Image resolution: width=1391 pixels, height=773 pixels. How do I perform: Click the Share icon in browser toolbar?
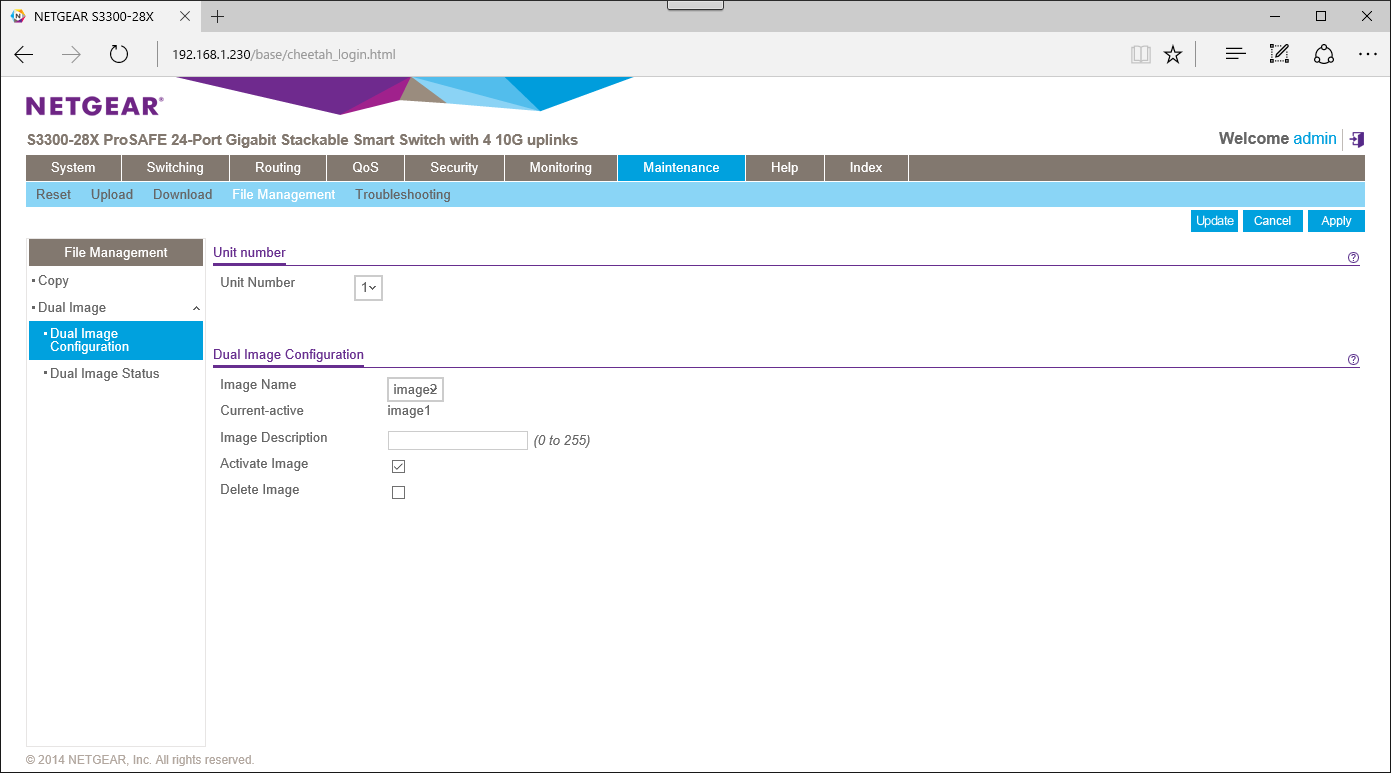coord(1324,54)
